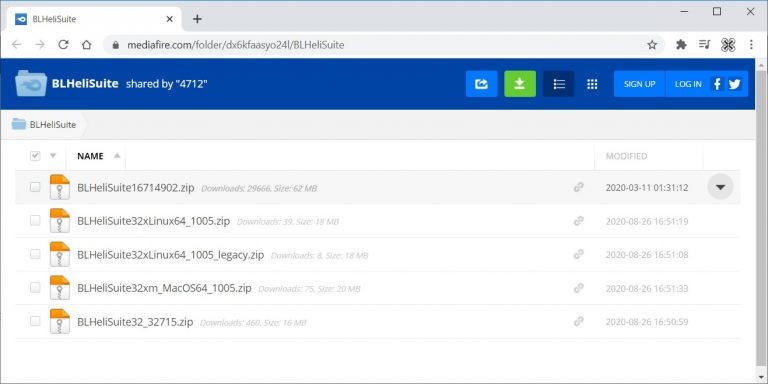Open selection options arrow beside select-all checkbox

click(x=53, y=156)
